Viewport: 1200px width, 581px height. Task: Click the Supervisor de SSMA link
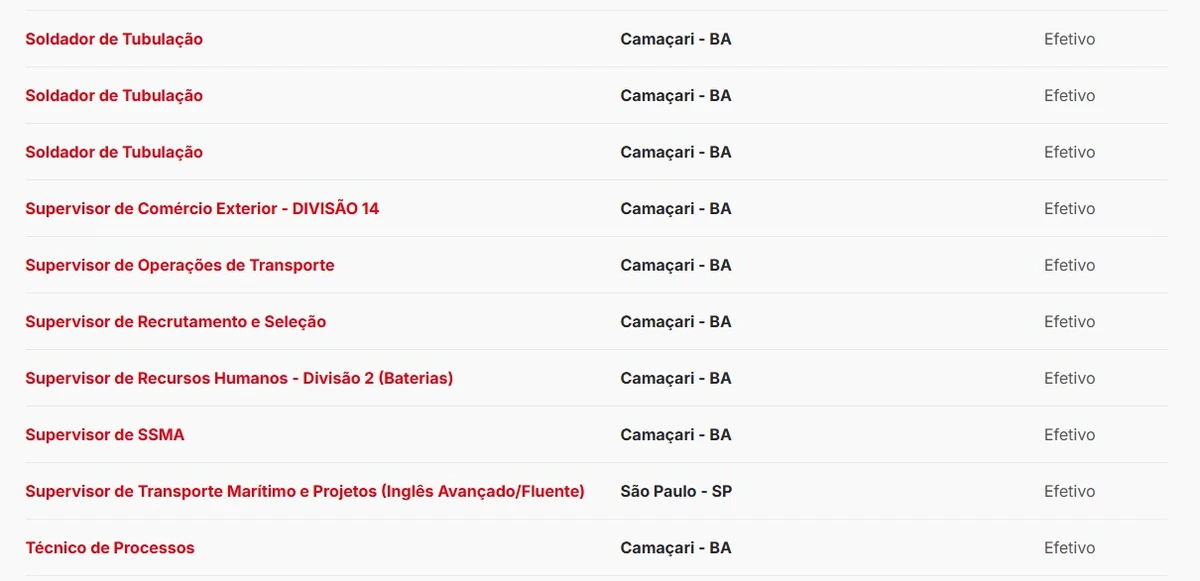(x=105, y=435)
